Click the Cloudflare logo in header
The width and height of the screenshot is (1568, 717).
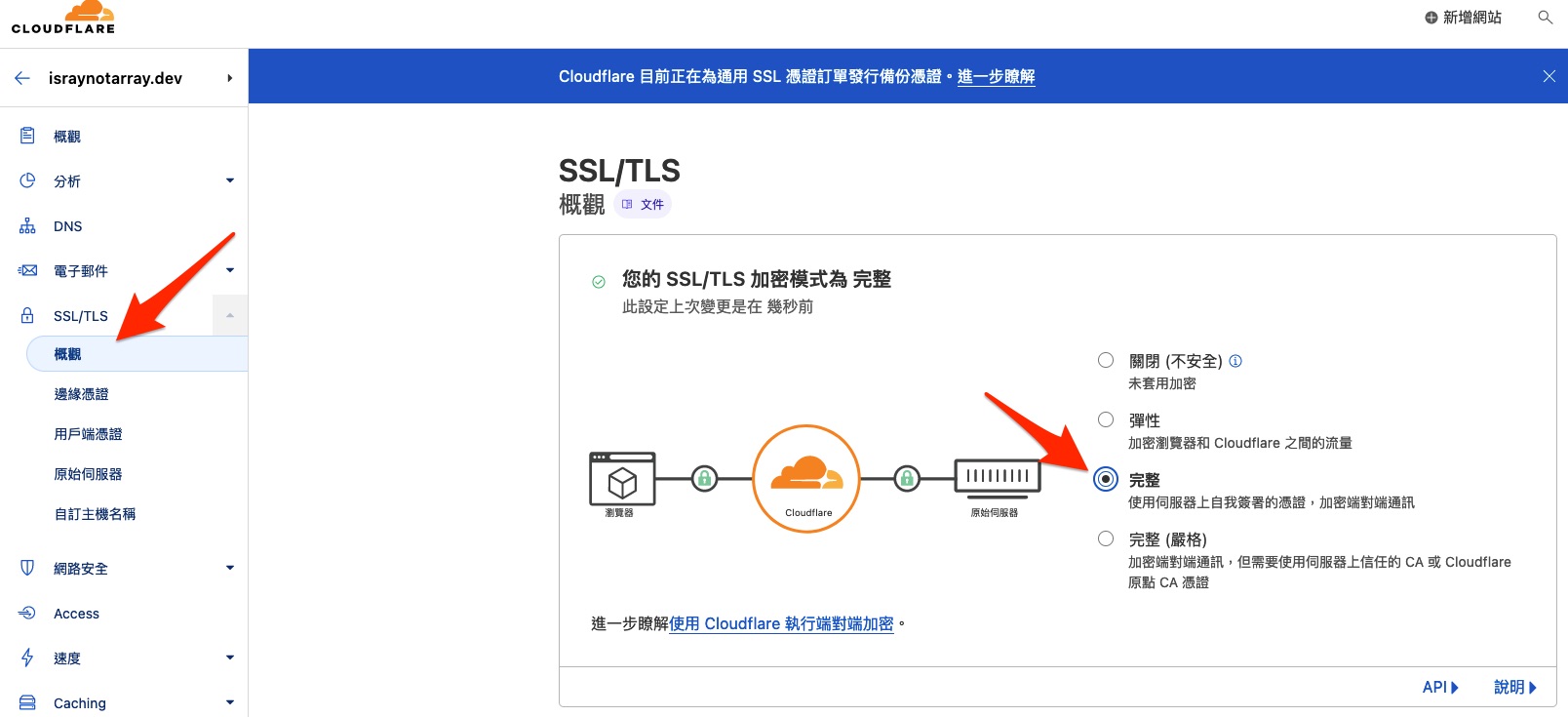[63, 19]
